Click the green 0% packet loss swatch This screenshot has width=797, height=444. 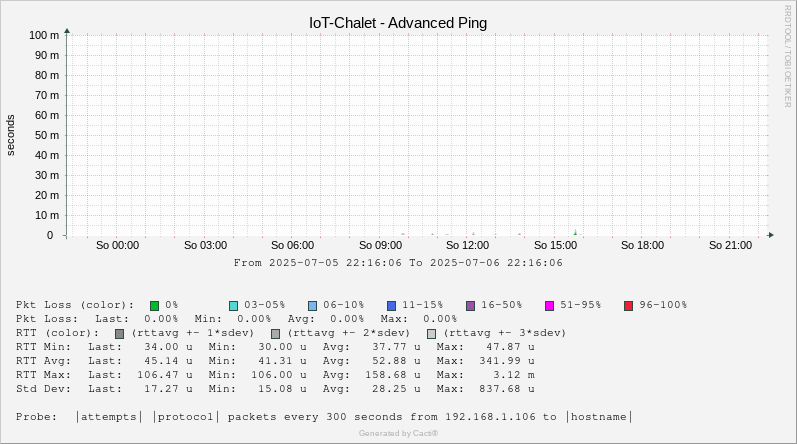click(x=155, y=306)
